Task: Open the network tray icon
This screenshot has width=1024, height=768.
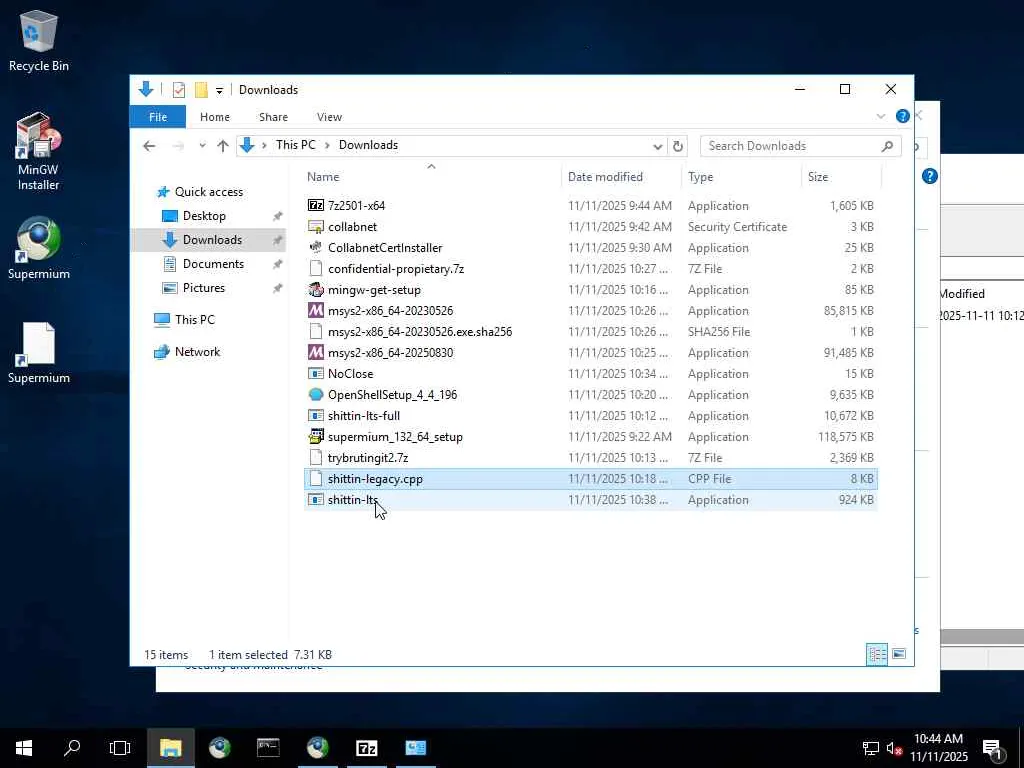Action: [871, 748]
